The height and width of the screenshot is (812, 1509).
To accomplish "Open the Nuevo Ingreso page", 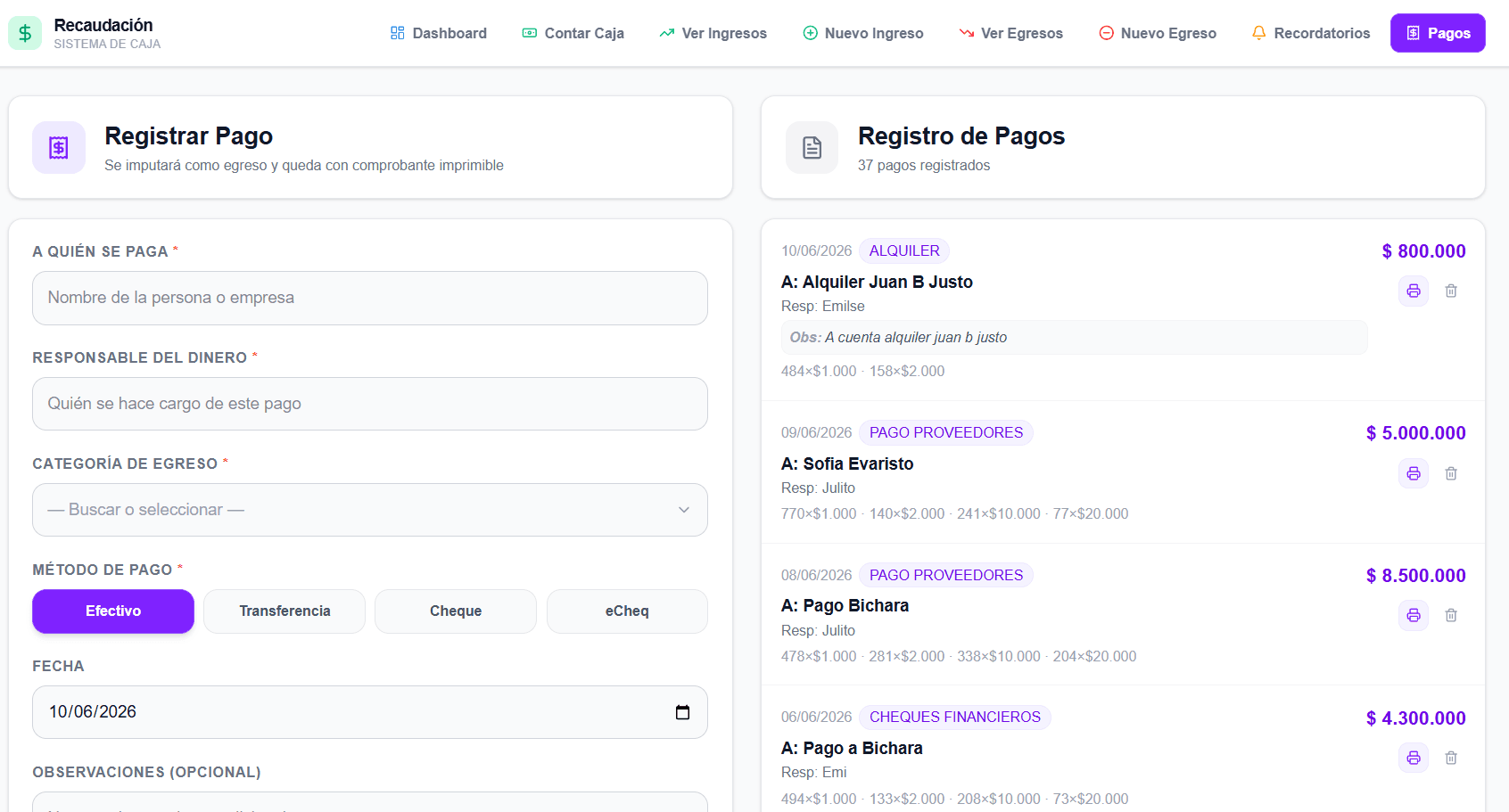I will coord(863,33).
